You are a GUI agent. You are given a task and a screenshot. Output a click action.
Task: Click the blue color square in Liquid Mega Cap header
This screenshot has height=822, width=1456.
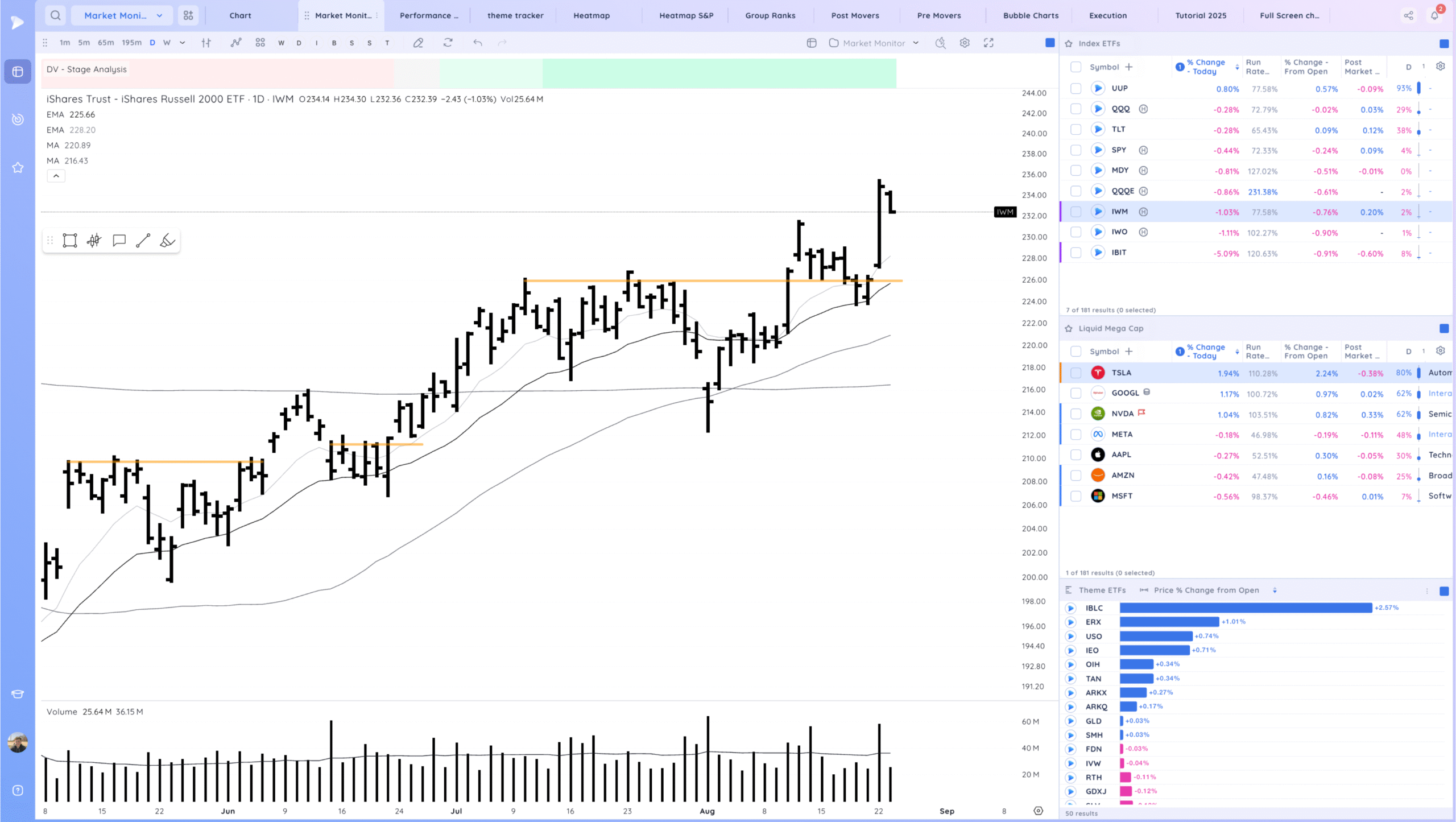pos(1444,328)
